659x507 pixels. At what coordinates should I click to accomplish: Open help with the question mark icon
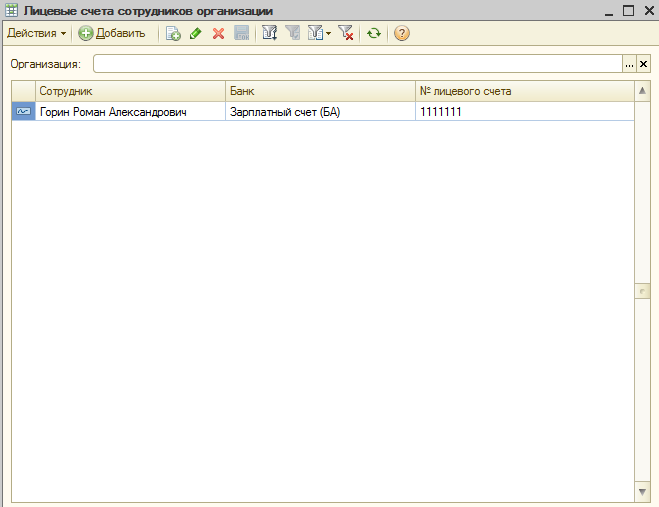click(x=401, y=33)
